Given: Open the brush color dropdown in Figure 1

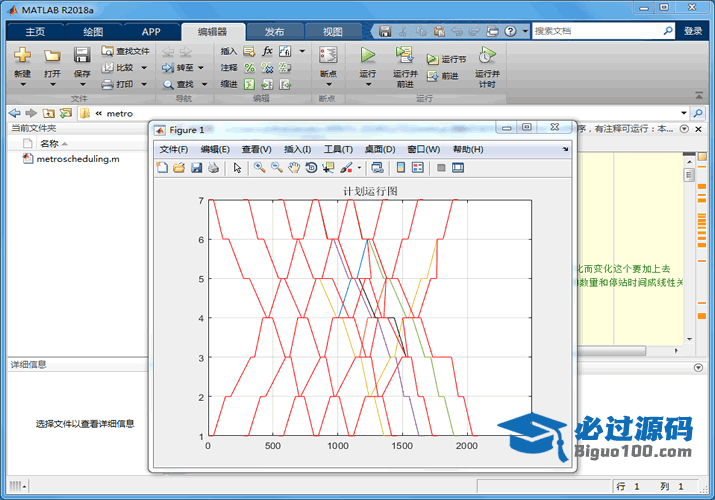Looking at the screenshot, I should 359,168.
